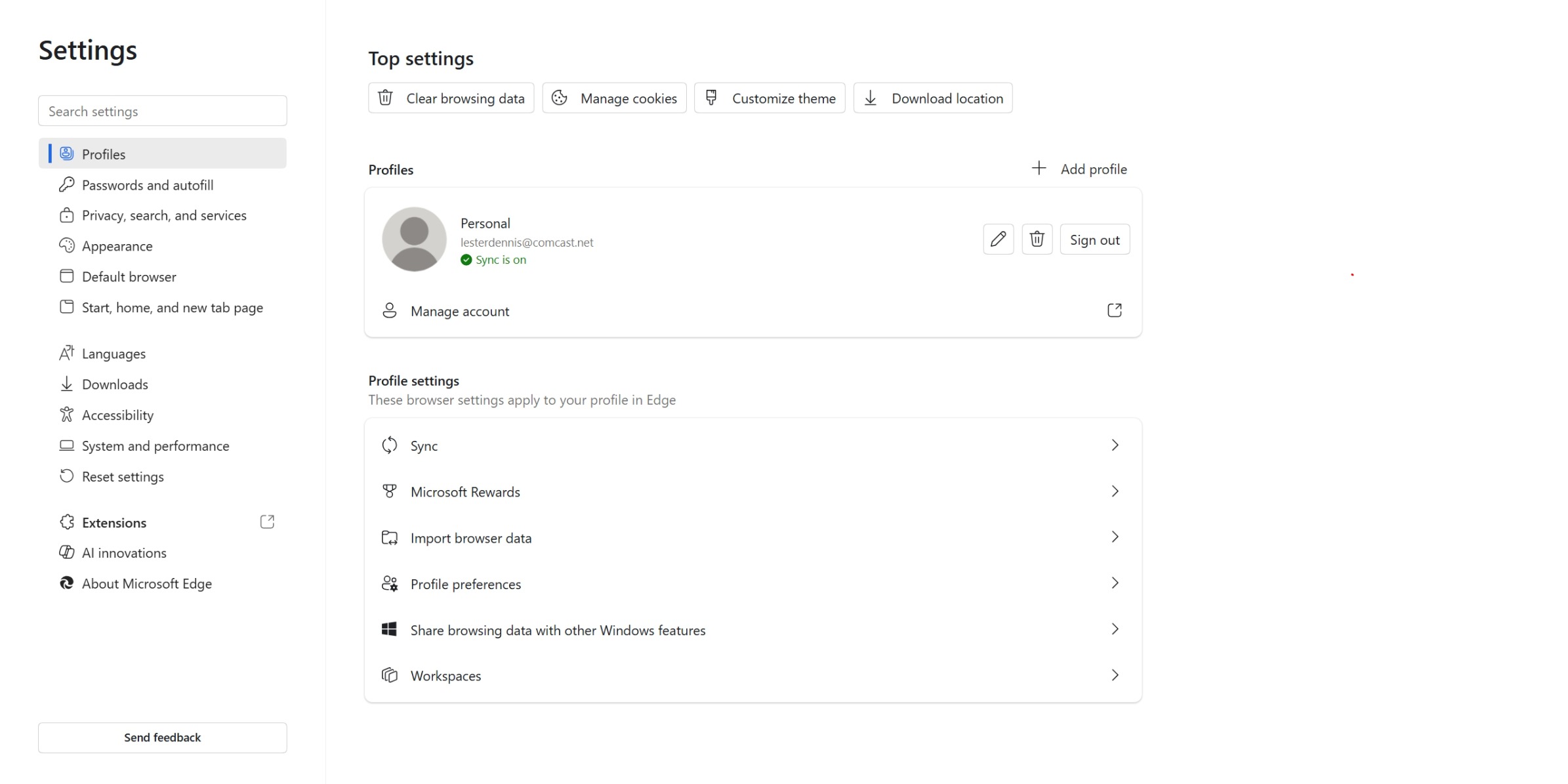The height and width of the screenshot is (784, 1568).
Task: Click the laptop icon for System and performance
Action: point(66,445)
